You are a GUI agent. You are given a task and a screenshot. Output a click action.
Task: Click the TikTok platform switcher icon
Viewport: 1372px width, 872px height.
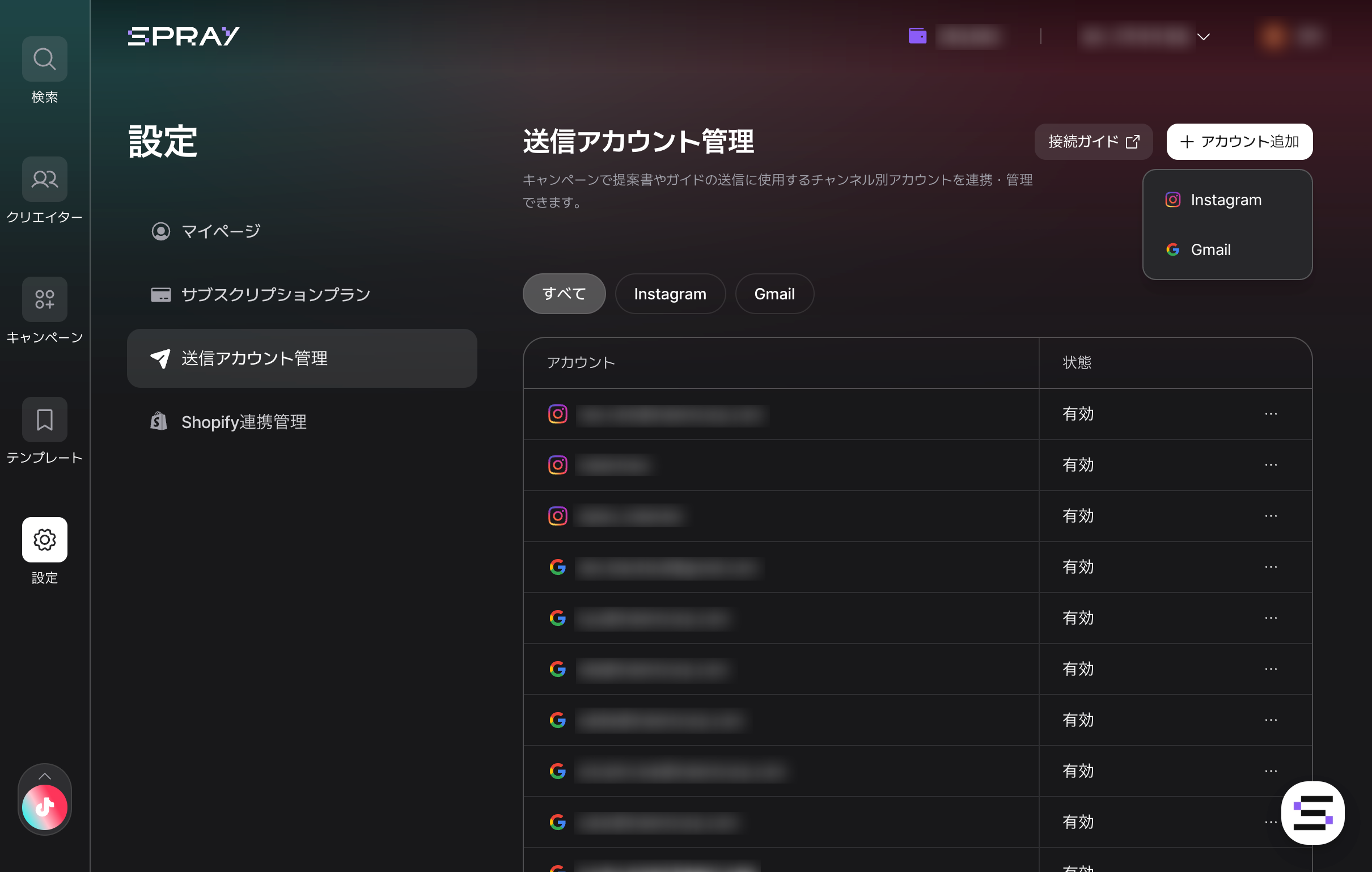[x=44, y=807]
